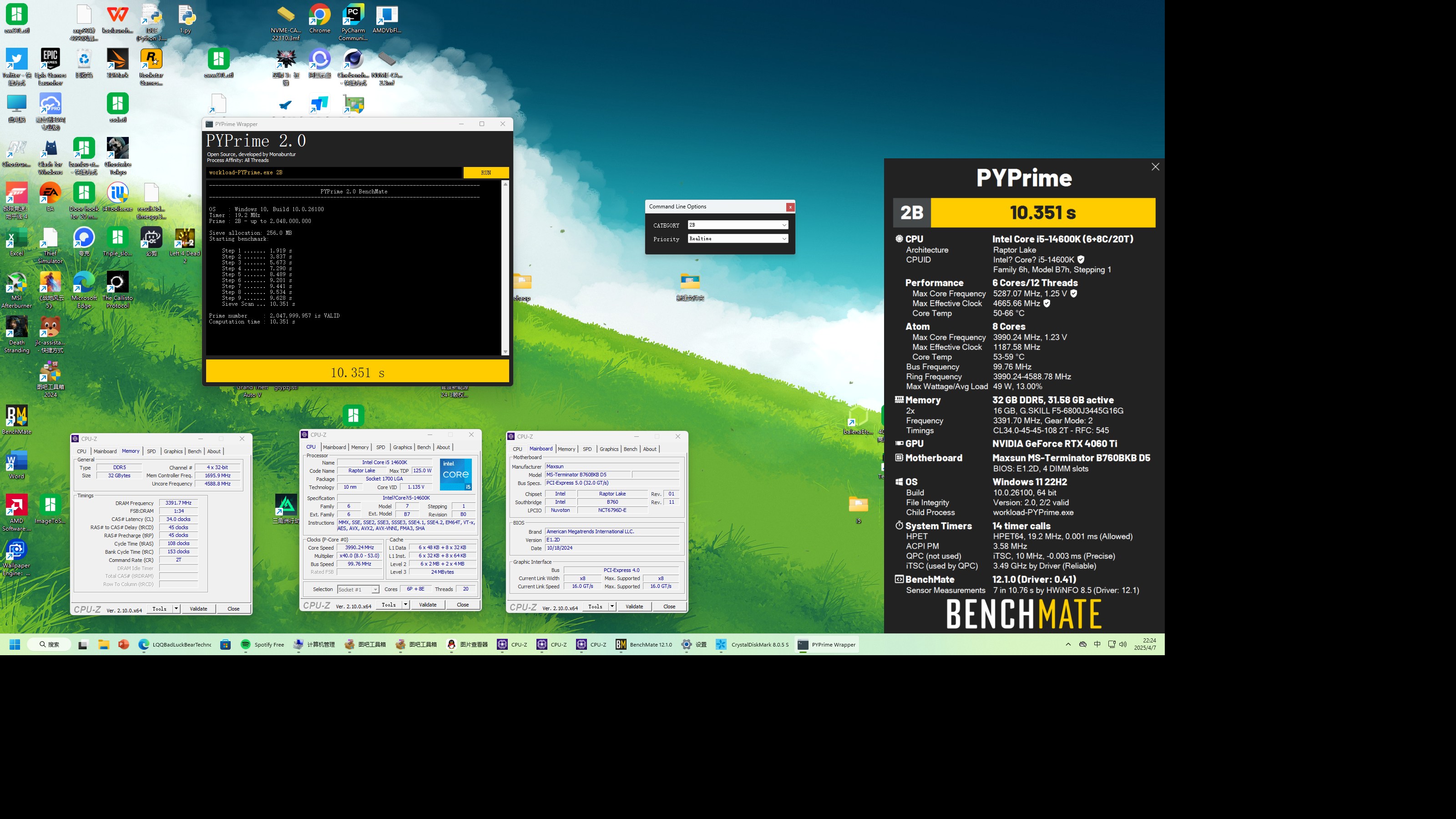The width and height of the screenshot is (1456, 819).
Task: Open Tools dropdown arrow in CPU tab CPU-Z
Action: click(405, 605)
